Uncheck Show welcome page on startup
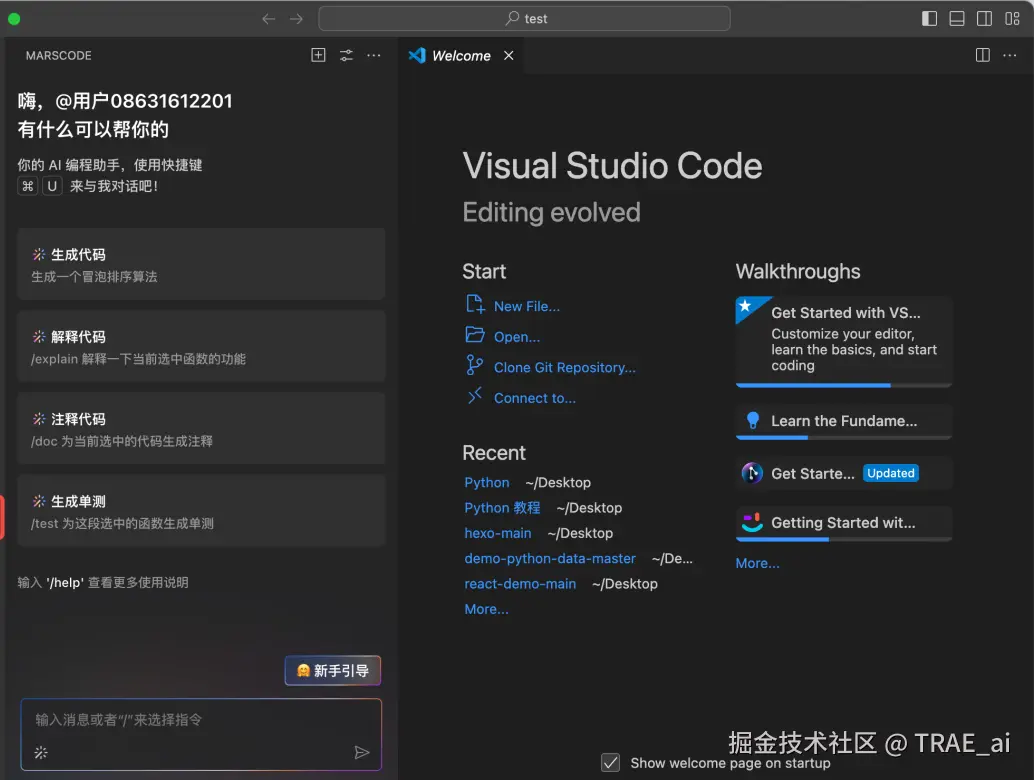This screenshot has height=780, width=1034. pyautogui.click(x=610, y=763)
